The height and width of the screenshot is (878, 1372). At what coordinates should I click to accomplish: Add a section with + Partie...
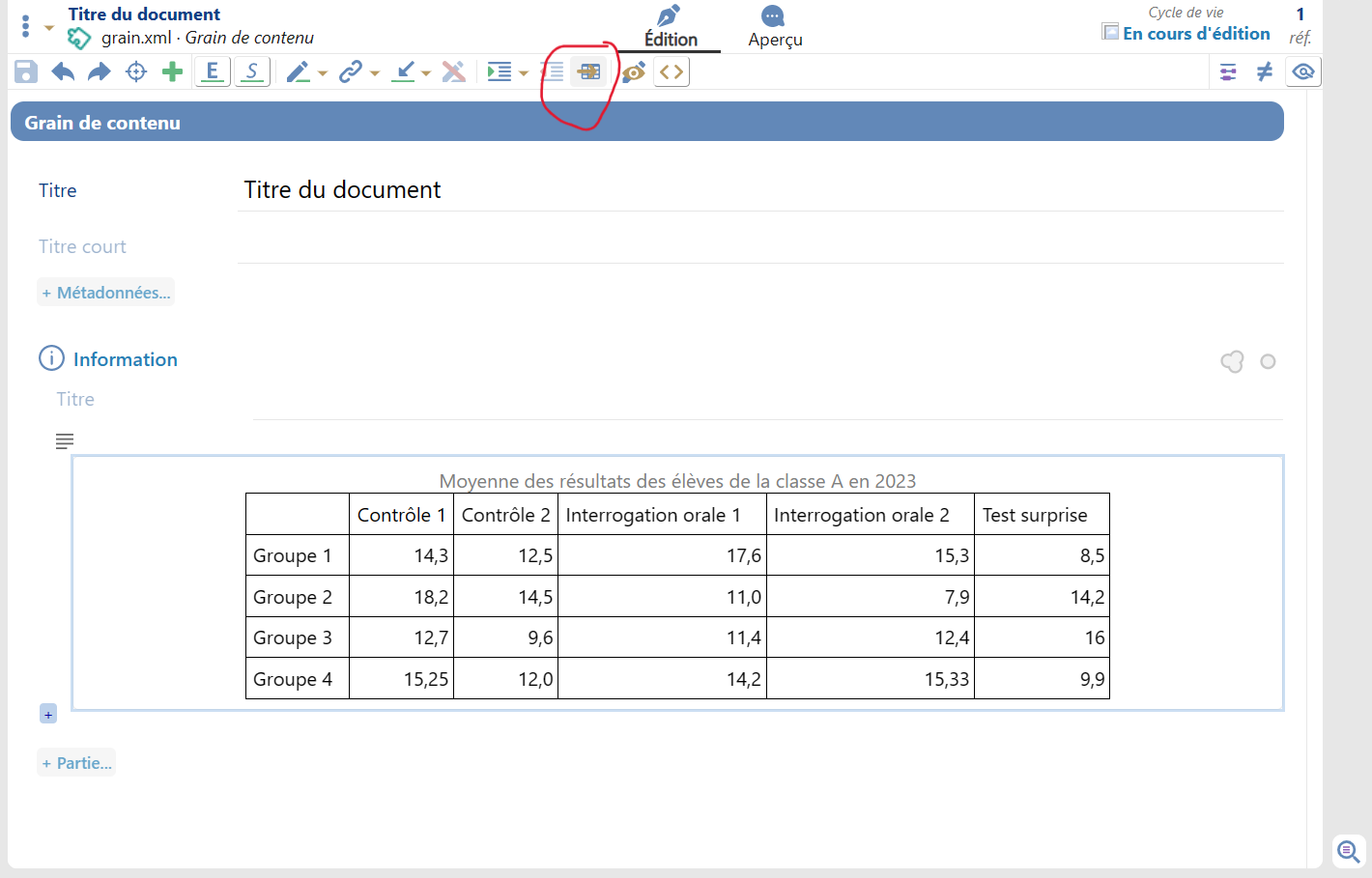click(76, 763)
